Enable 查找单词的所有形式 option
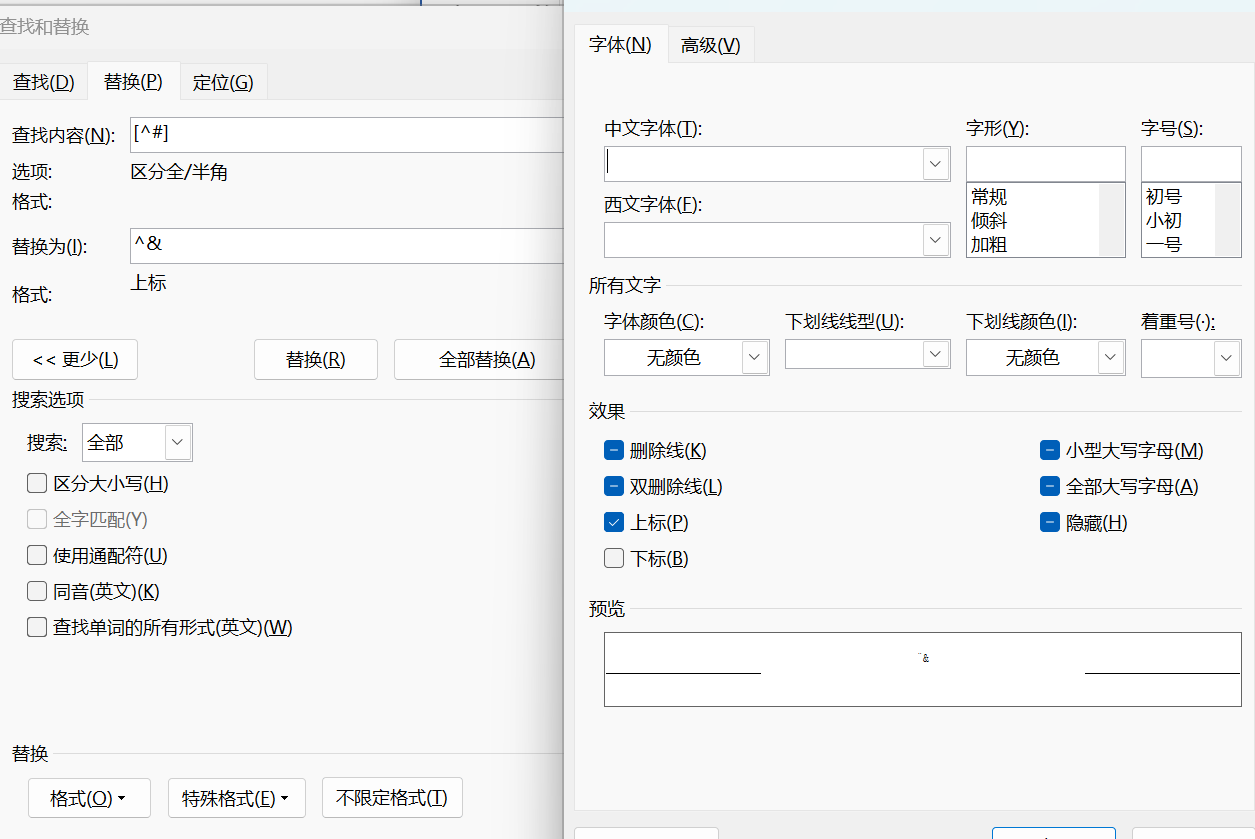The height and width of the screenshot is (839, 1255). pos(37,627)
